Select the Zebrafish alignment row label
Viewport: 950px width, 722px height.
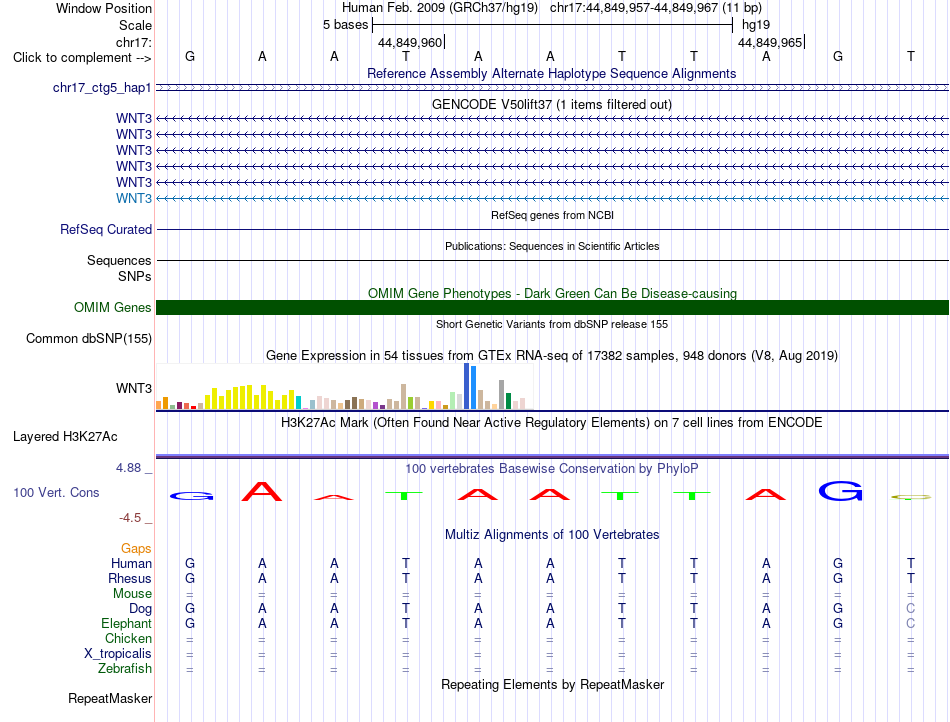[x=125, y=669]
